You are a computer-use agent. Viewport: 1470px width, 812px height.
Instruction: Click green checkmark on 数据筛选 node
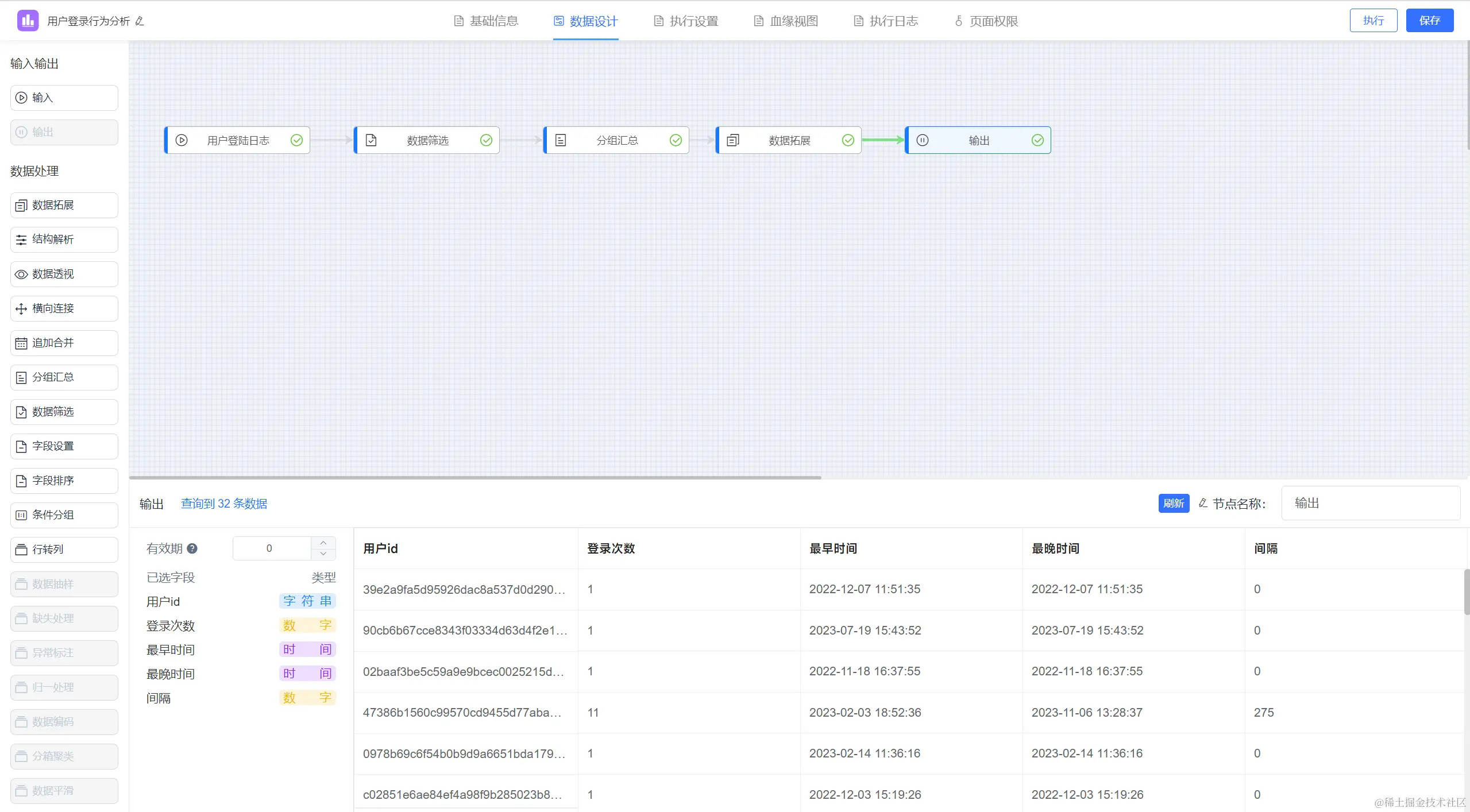tap(486, 140)
